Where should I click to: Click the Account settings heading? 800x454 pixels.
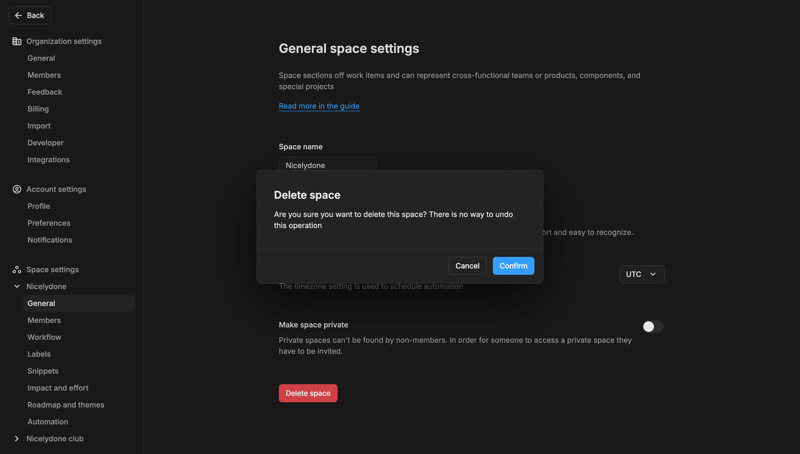click(x=56, y=189)
